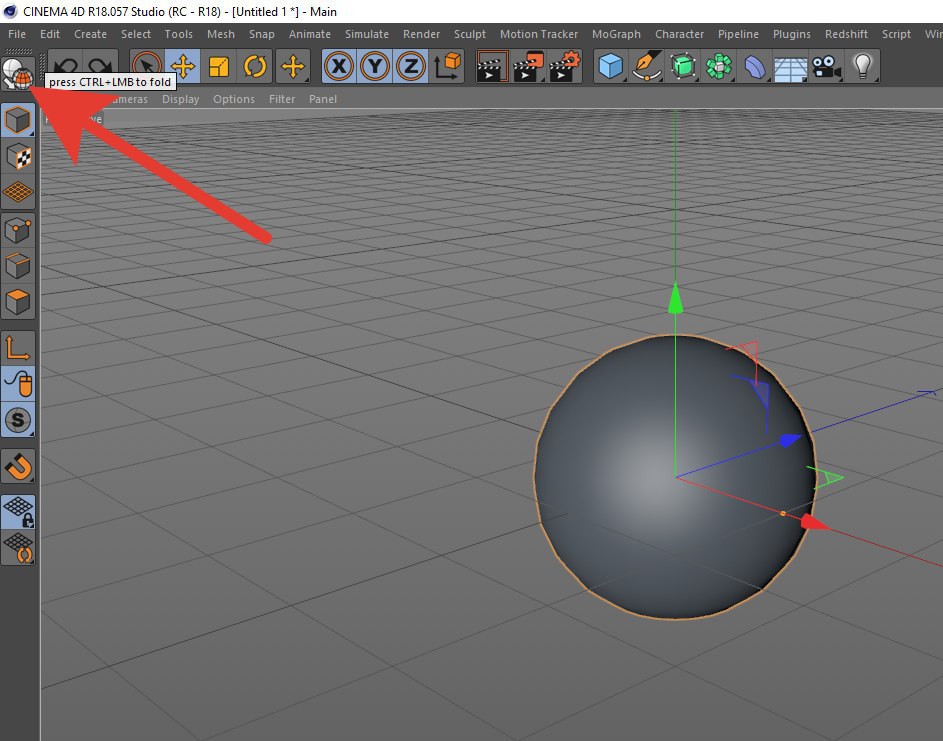Open the recent tools cross icon
This screenshot has height=741, width=943.
[293, 66]
